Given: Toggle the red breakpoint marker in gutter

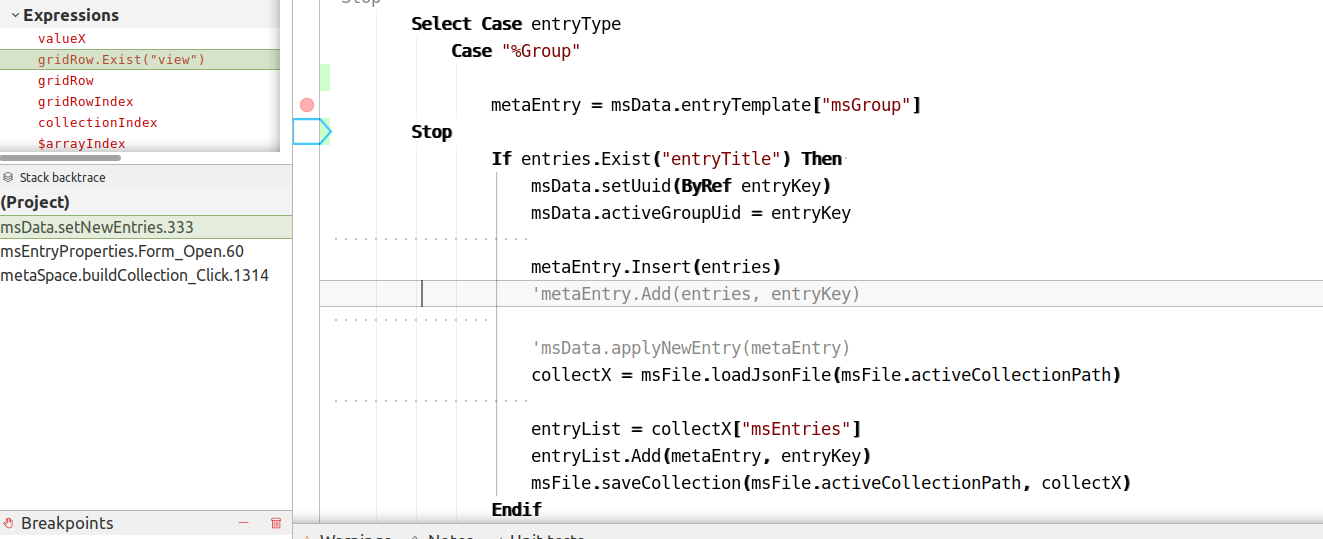Looking at the screenshot, I should [x=307, y=105].
